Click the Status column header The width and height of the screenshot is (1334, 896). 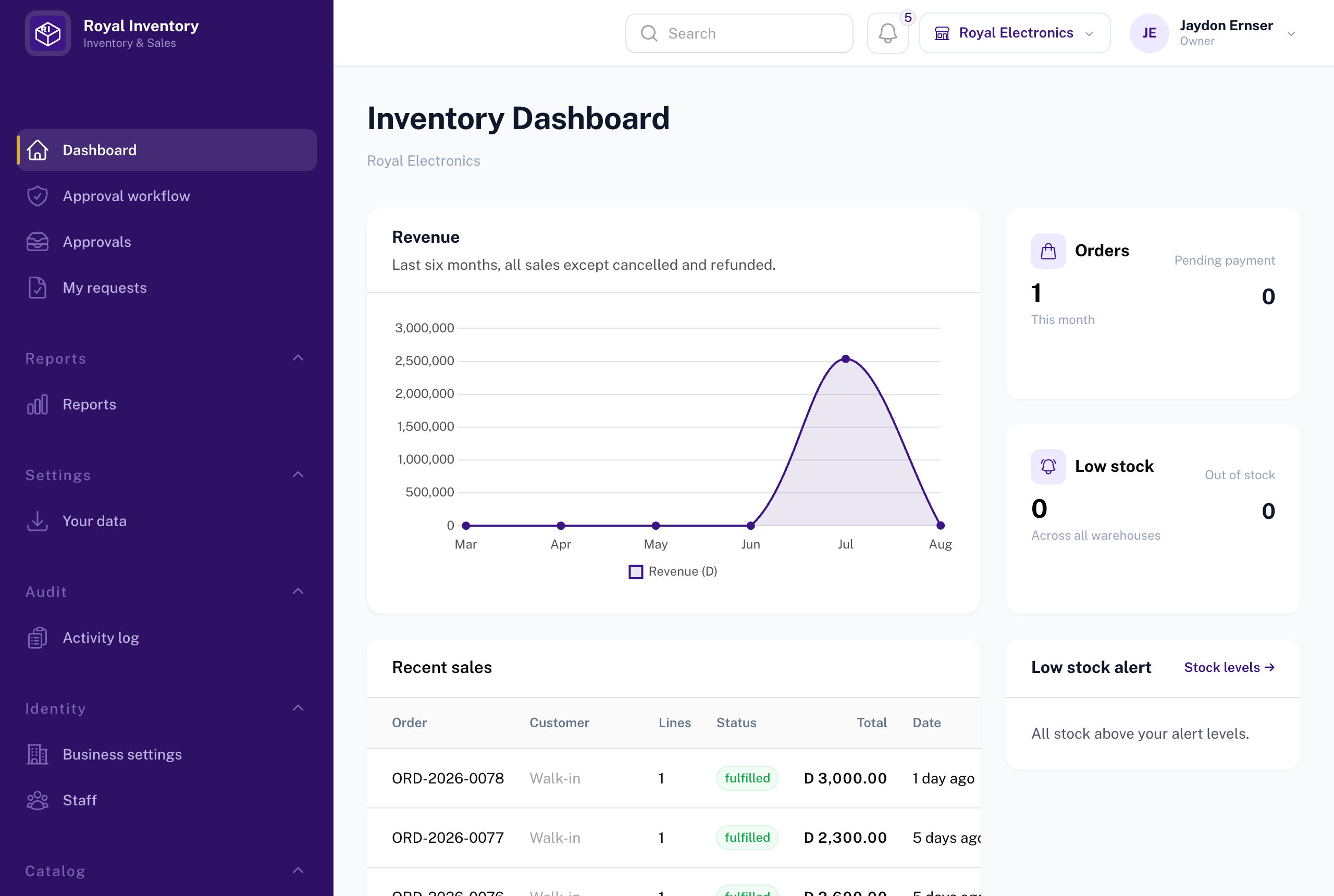click(736, 723)
